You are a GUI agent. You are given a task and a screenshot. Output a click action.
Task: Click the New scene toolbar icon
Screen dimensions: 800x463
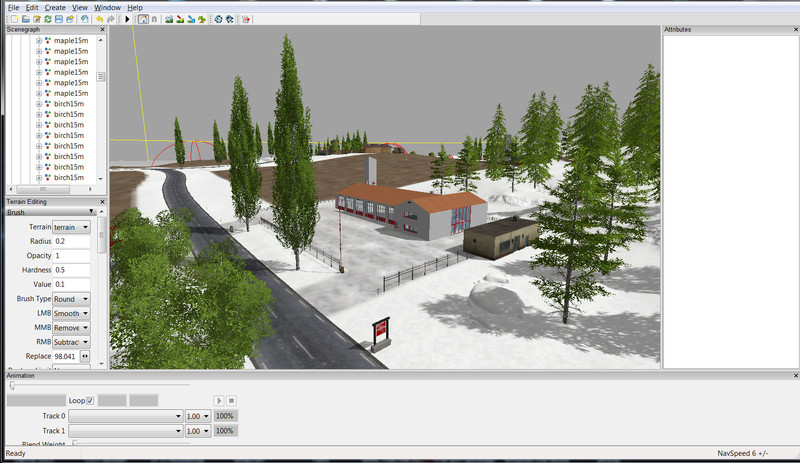click(13, 19)
